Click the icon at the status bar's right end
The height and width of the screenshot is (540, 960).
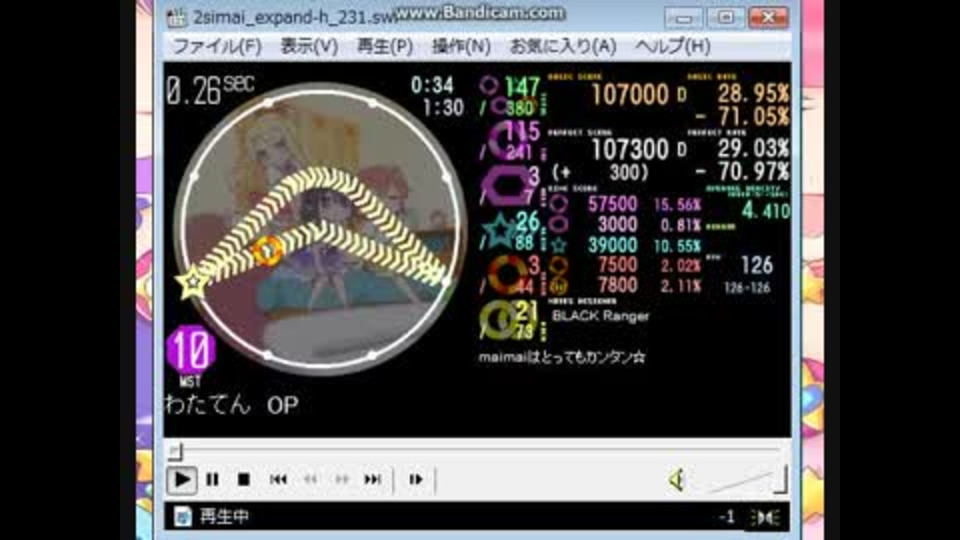click(x=765, y=518)
